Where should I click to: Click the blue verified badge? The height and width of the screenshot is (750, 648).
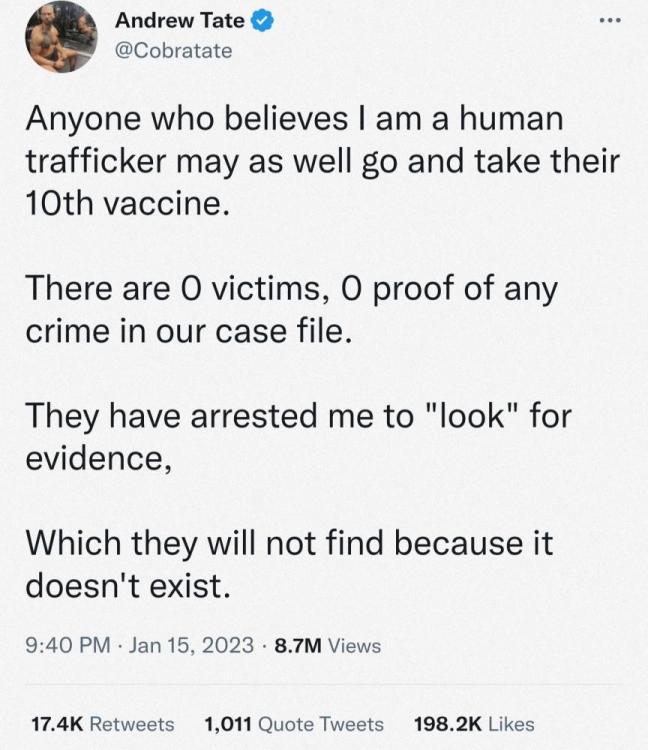[x=264, y=21]
